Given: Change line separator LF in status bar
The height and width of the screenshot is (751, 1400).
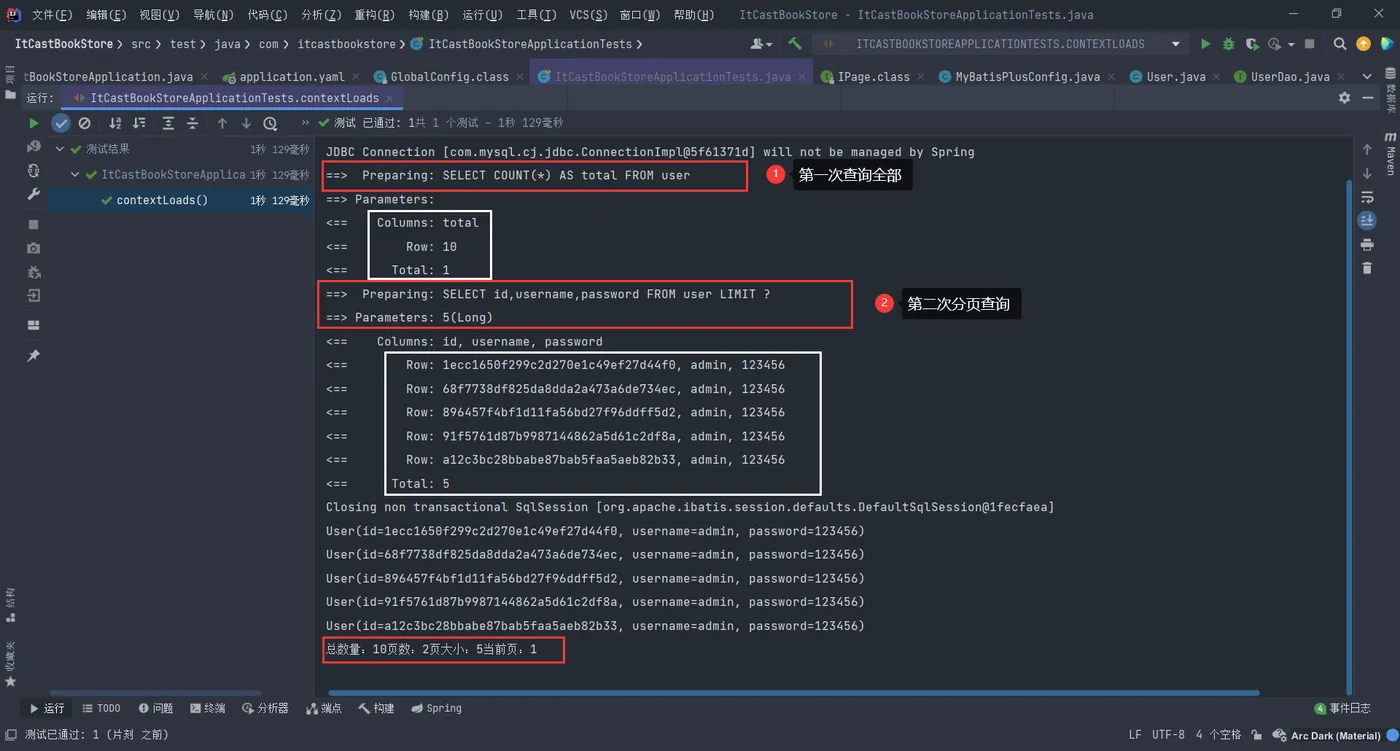Looking at the screenshot, I should point(1135,735).
